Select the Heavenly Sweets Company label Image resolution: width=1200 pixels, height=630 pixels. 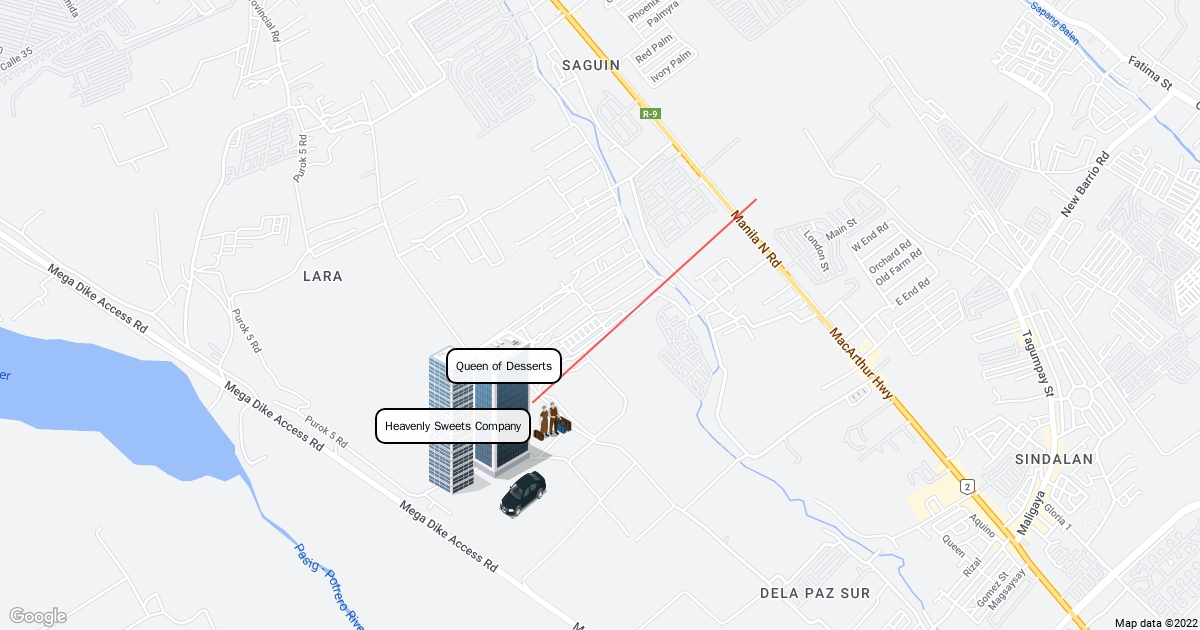[452, 426]
